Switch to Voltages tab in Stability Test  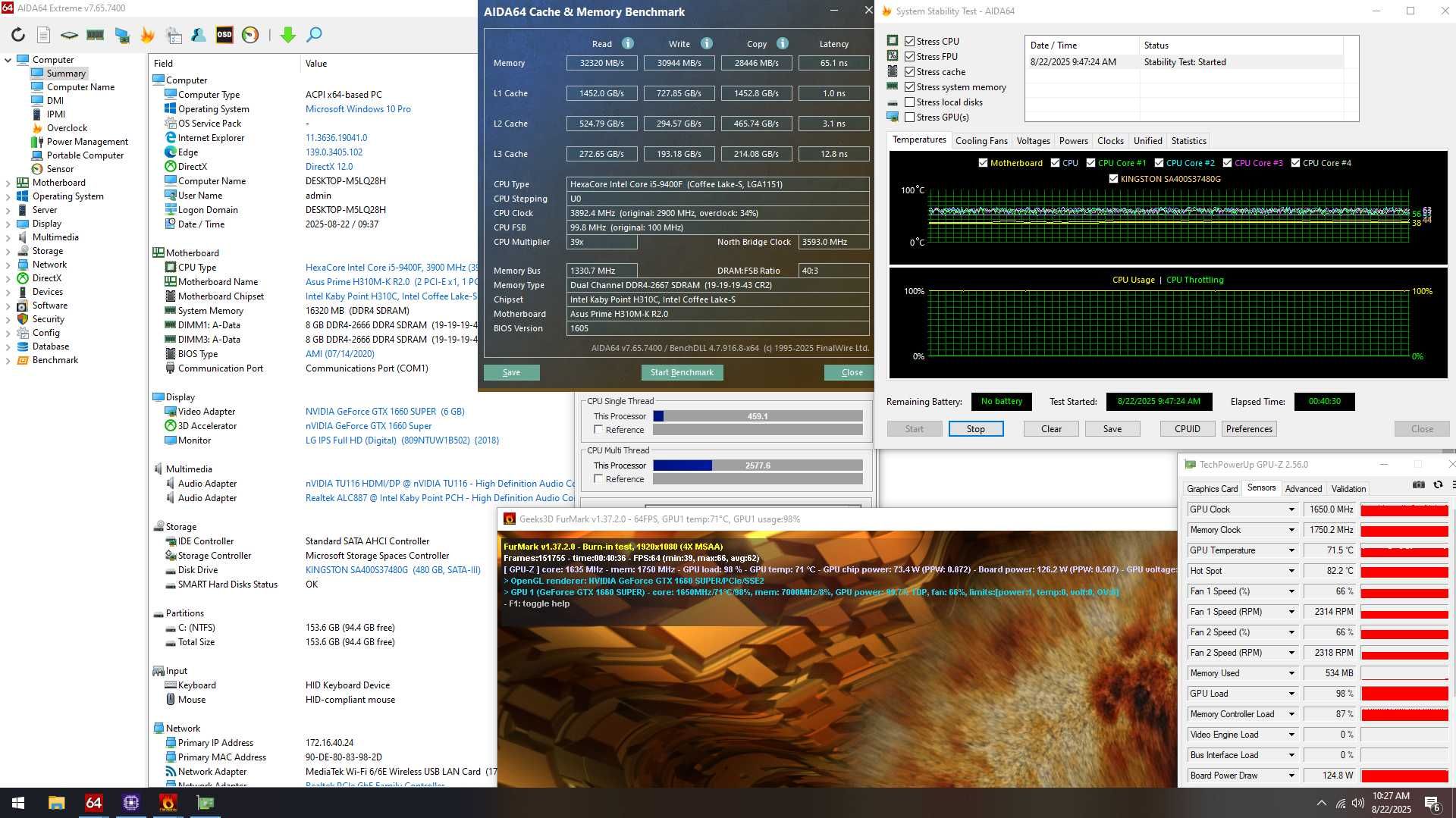click(x=1033, y=141)
